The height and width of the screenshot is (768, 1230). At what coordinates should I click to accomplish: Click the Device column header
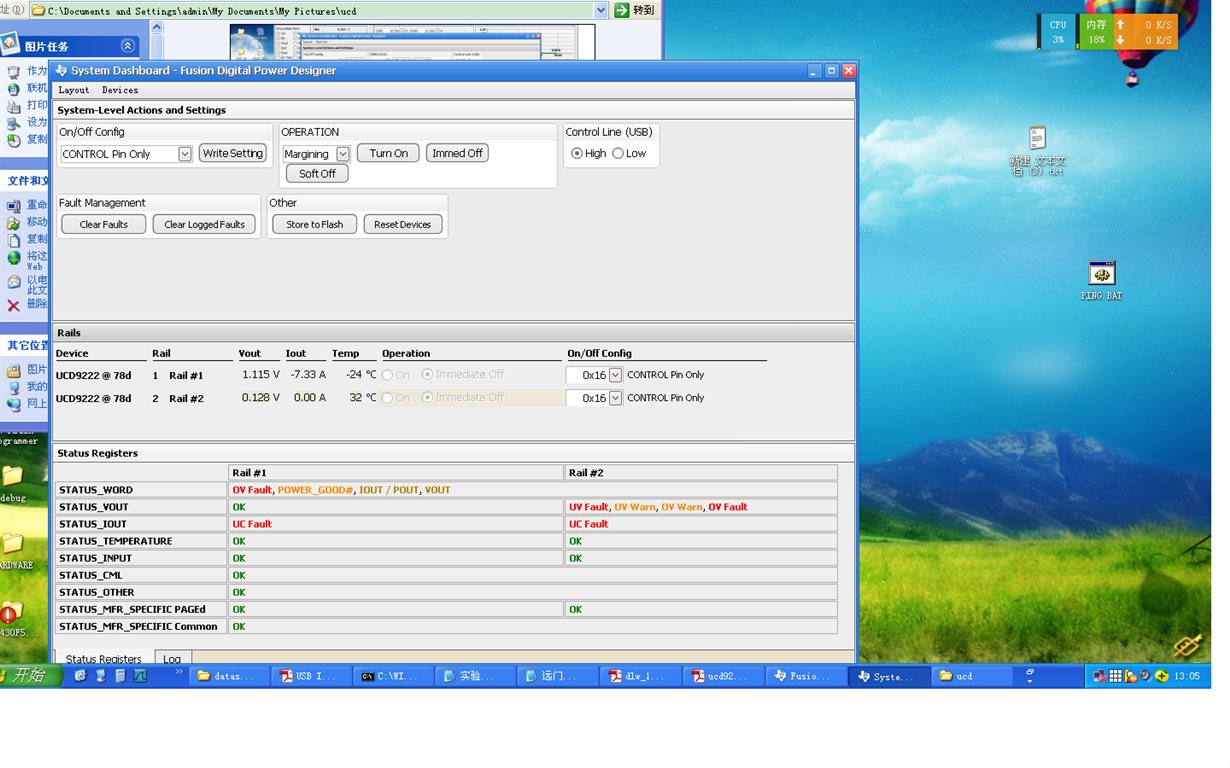click(71, 353)
